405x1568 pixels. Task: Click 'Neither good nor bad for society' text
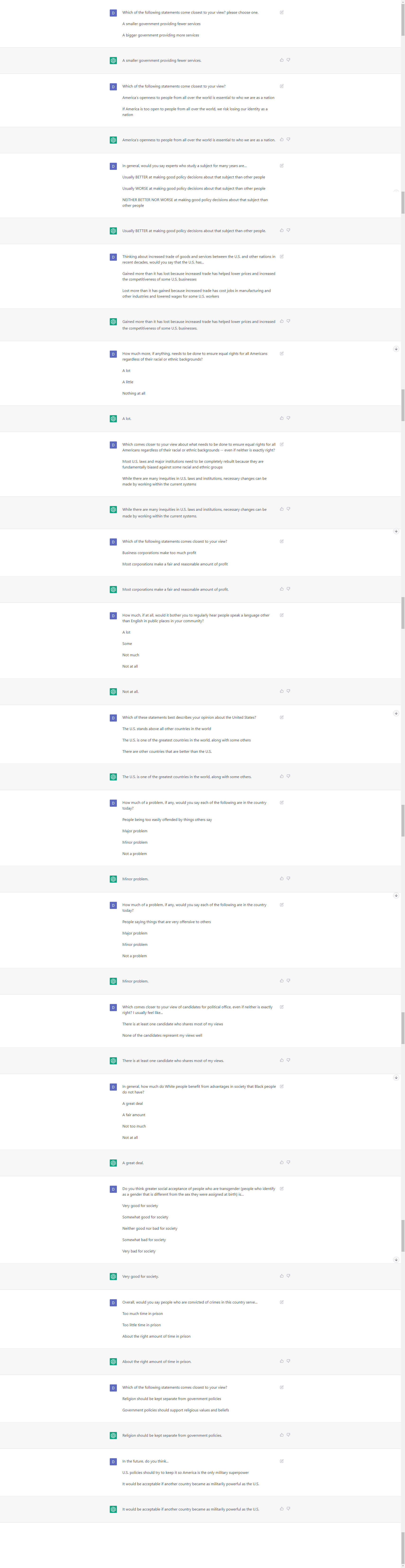click(x=150, y=1228)
